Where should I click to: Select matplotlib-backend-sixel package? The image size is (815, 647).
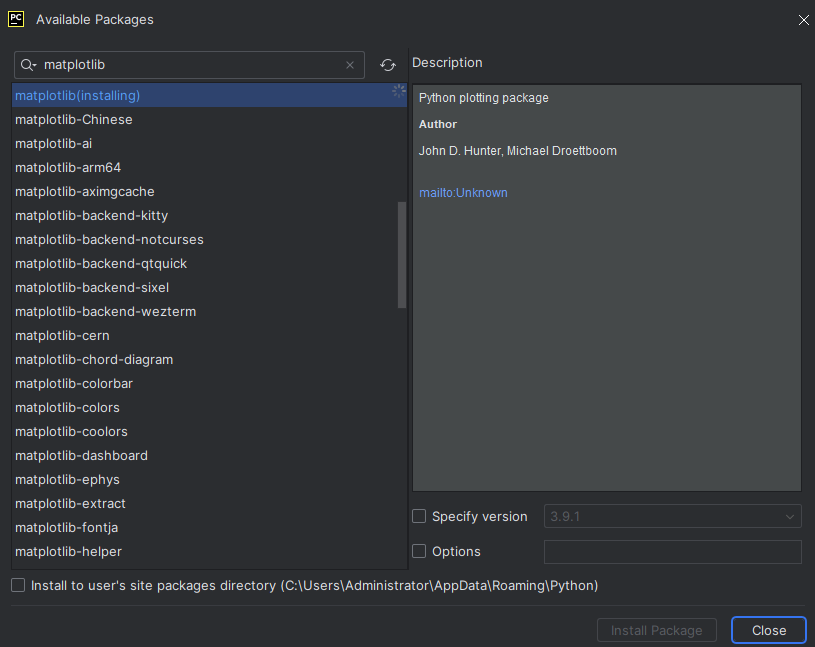point(209,287)
